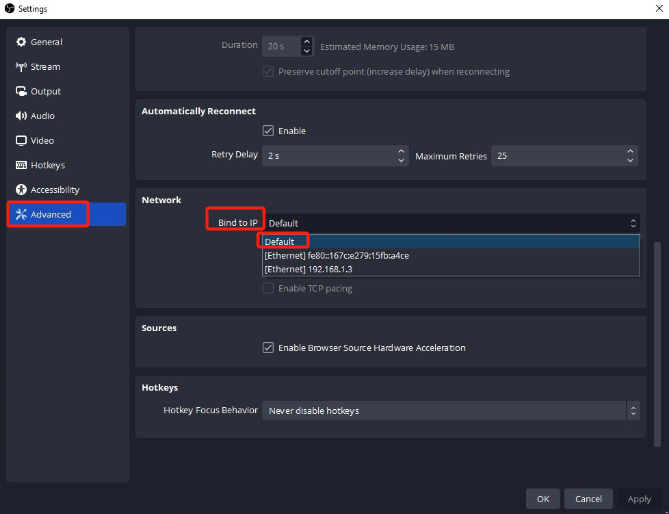Click the Sources section heading
This screenshot has height=514, width=669.
(159, 328)
